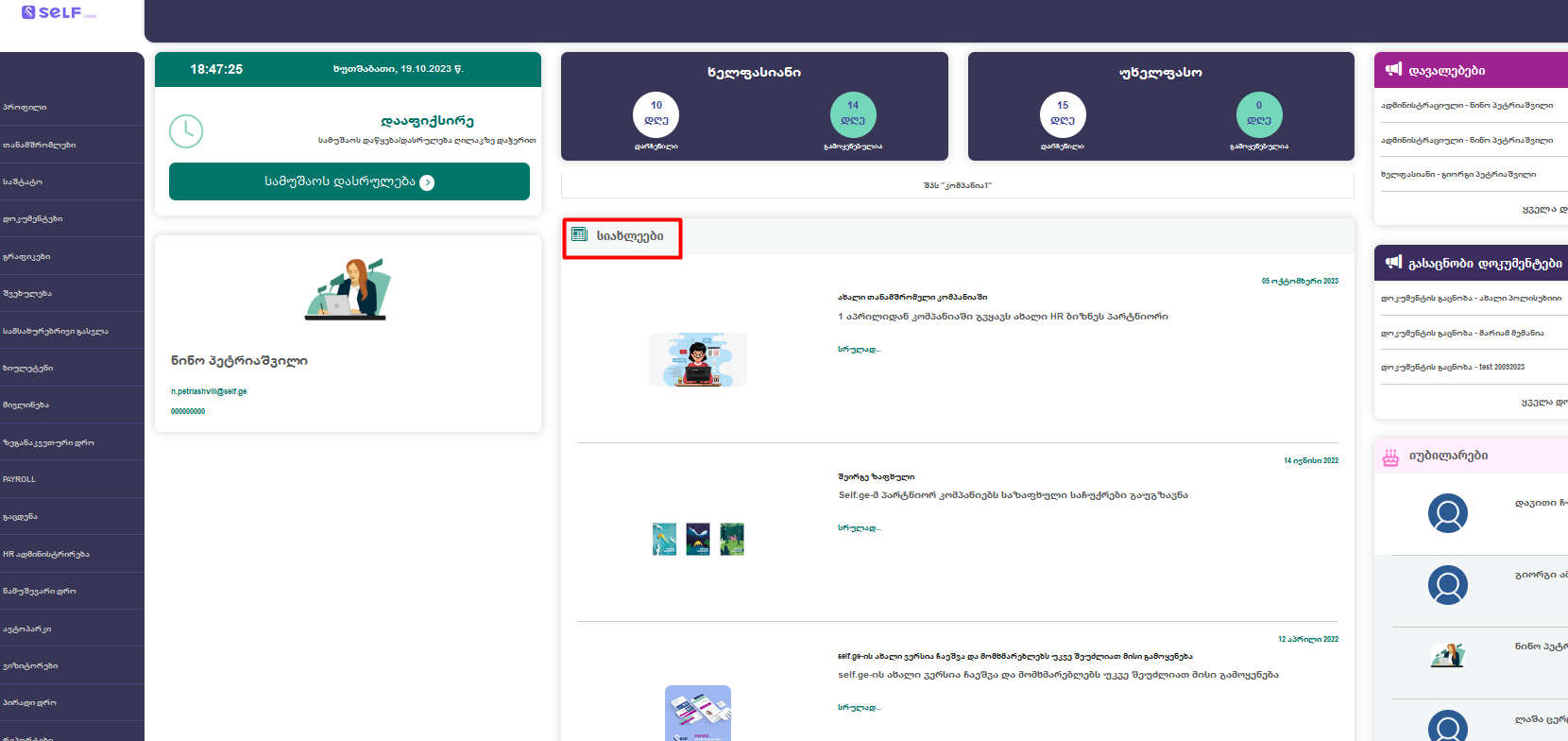Open first ადმინისტრაციული - ნინო პეტრიაშვილი task

(1467, 105)
